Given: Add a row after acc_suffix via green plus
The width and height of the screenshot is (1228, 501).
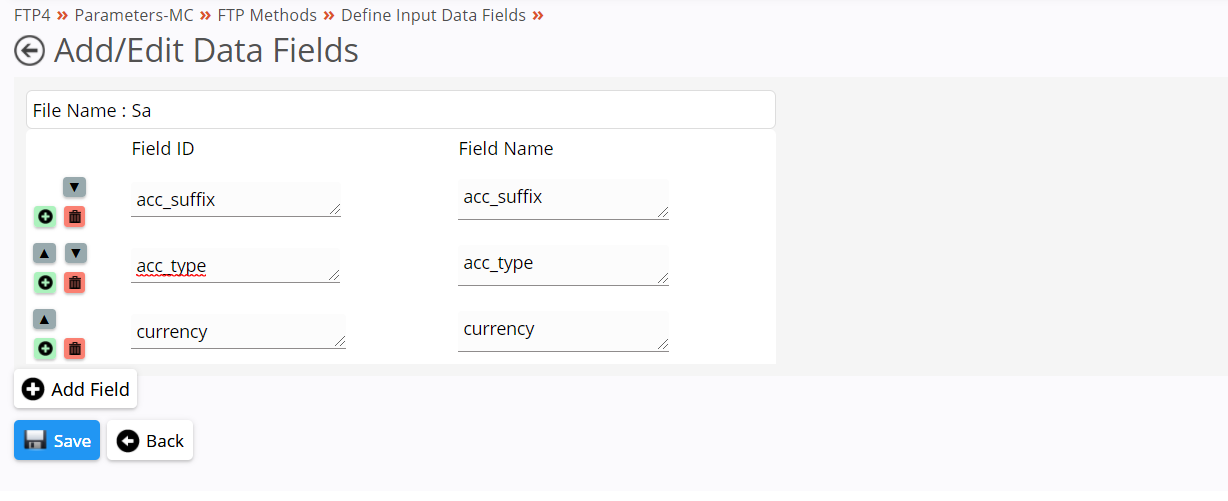Looking at the screenshot, I should 45,216.
